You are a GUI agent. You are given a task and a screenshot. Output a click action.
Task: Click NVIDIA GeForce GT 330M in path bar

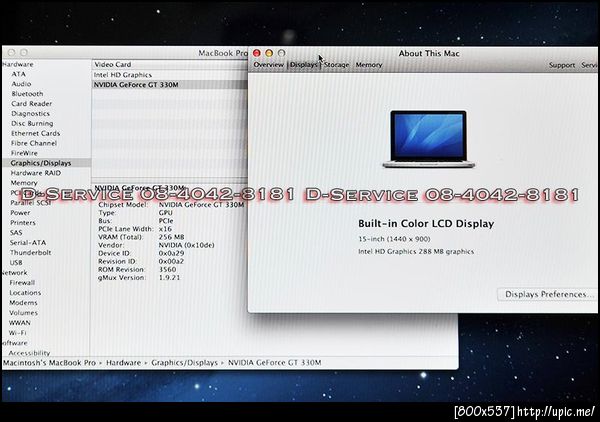(x=275, y=362)
